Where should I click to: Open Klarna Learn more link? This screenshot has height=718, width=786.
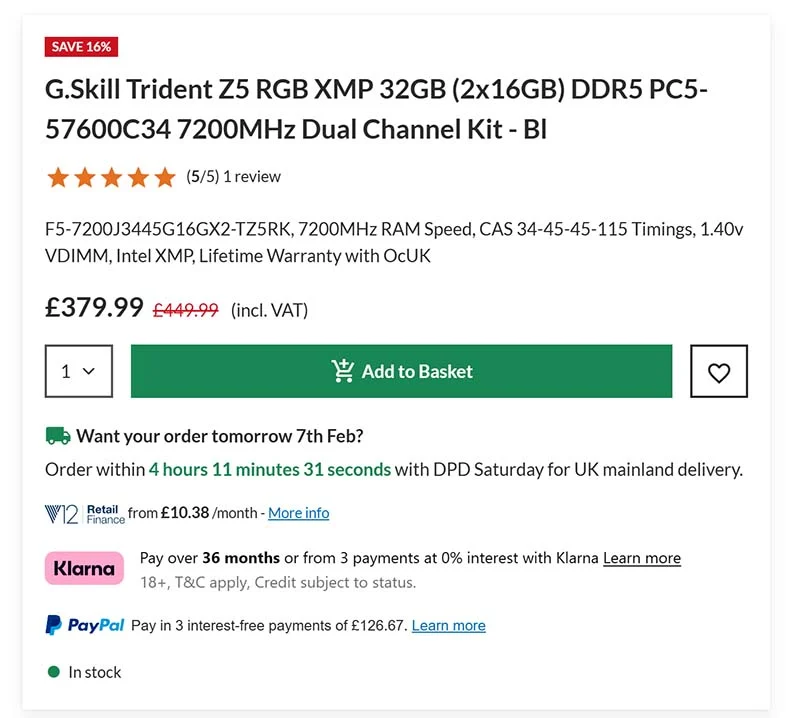click(x=641, y=558)
